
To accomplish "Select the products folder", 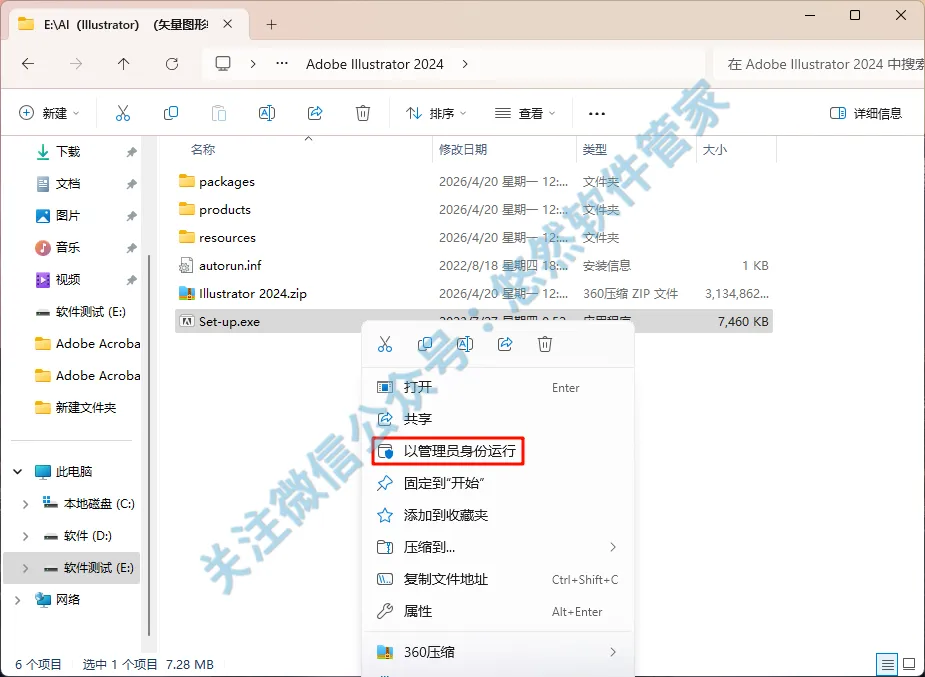I will click(x=474, y=209).
